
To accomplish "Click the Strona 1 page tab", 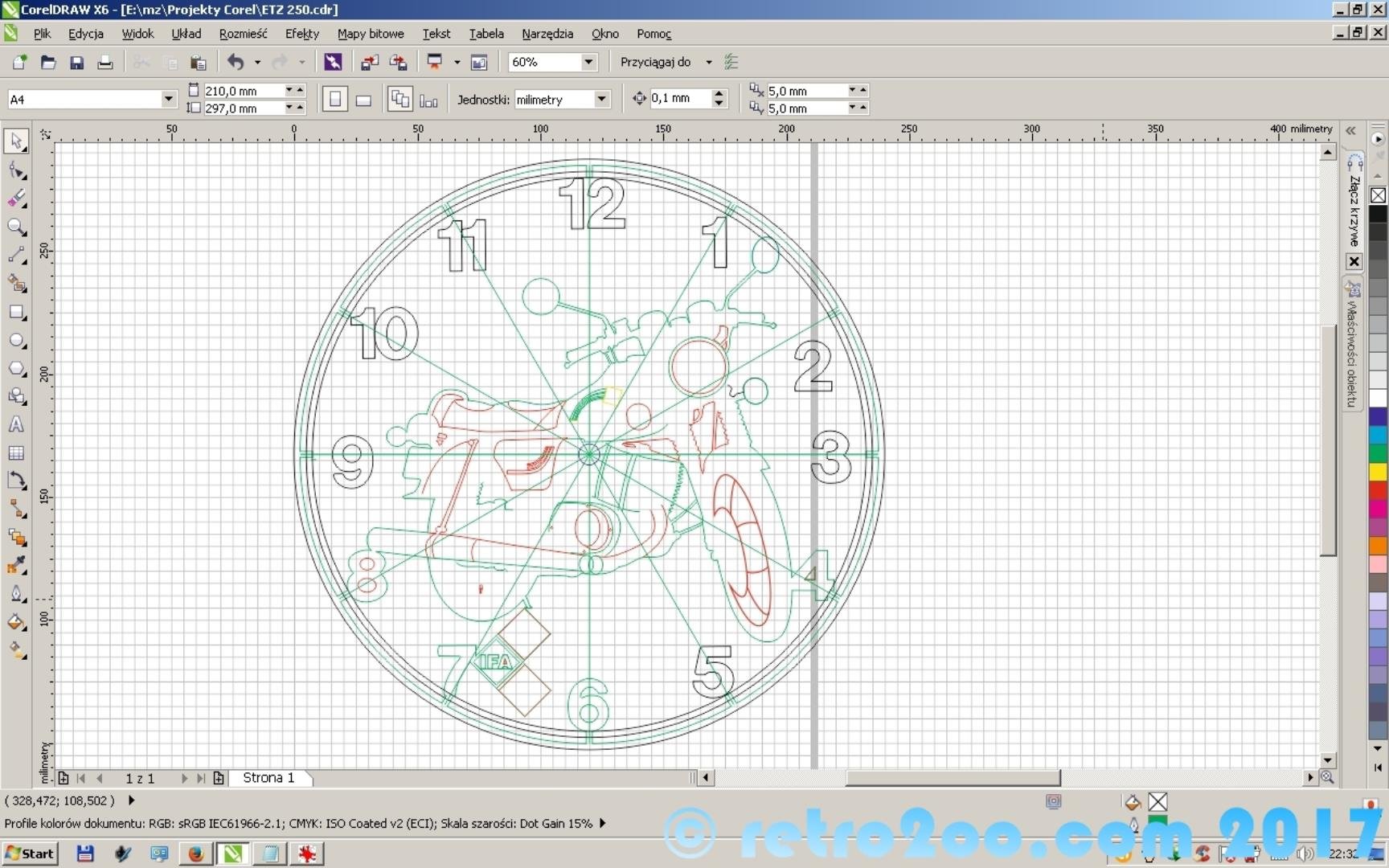I will click(268, 778).
